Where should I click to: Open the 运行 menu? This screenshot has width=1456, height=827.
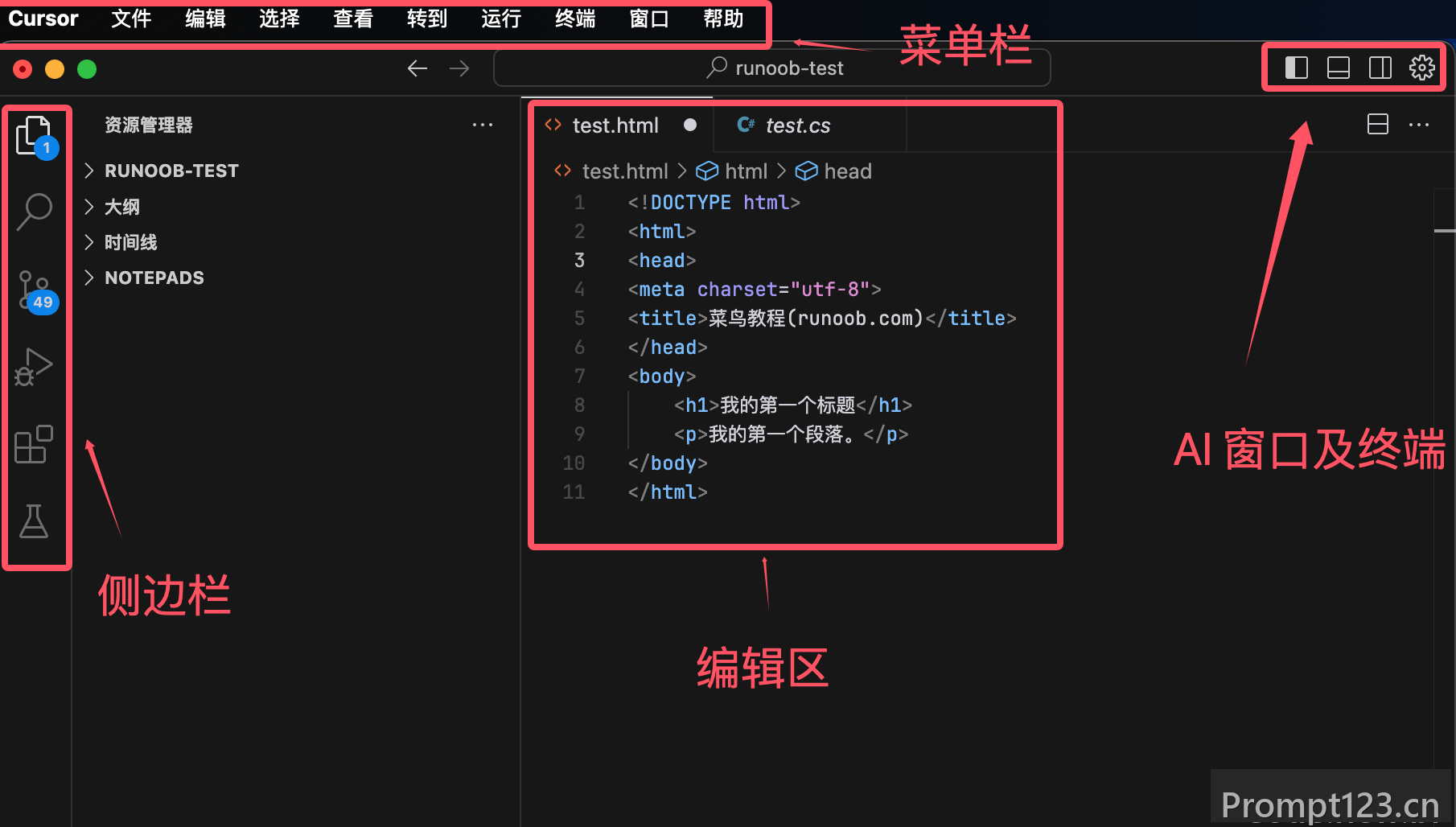pyautogui.click(x=501, y=19)
